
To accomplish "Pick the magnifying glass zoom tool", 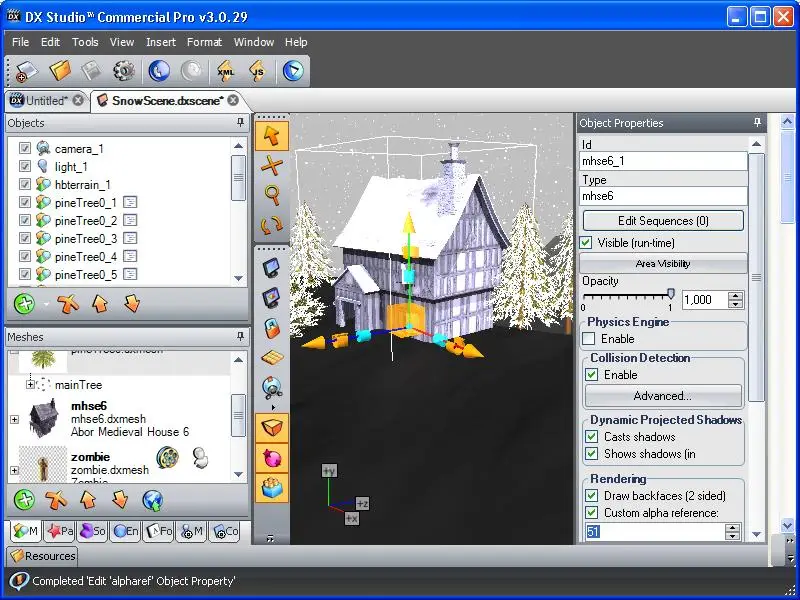I will 272,195.
